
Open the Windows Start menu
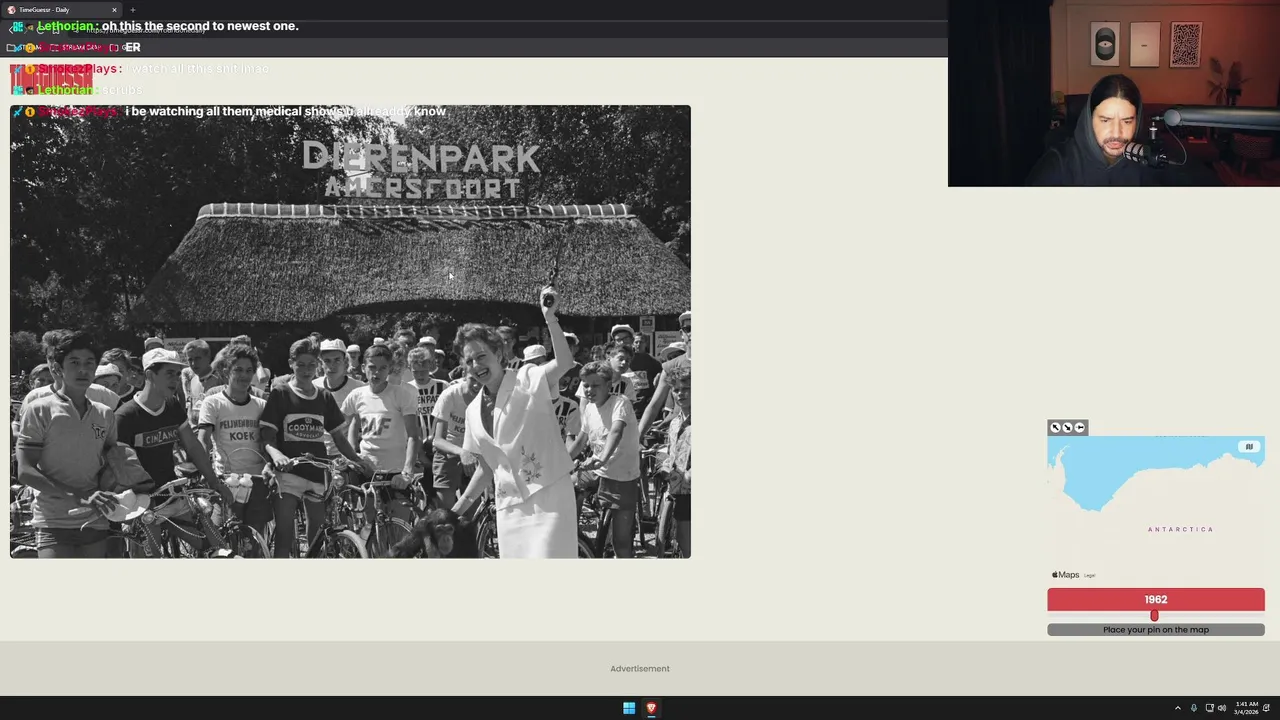[629, 708]
